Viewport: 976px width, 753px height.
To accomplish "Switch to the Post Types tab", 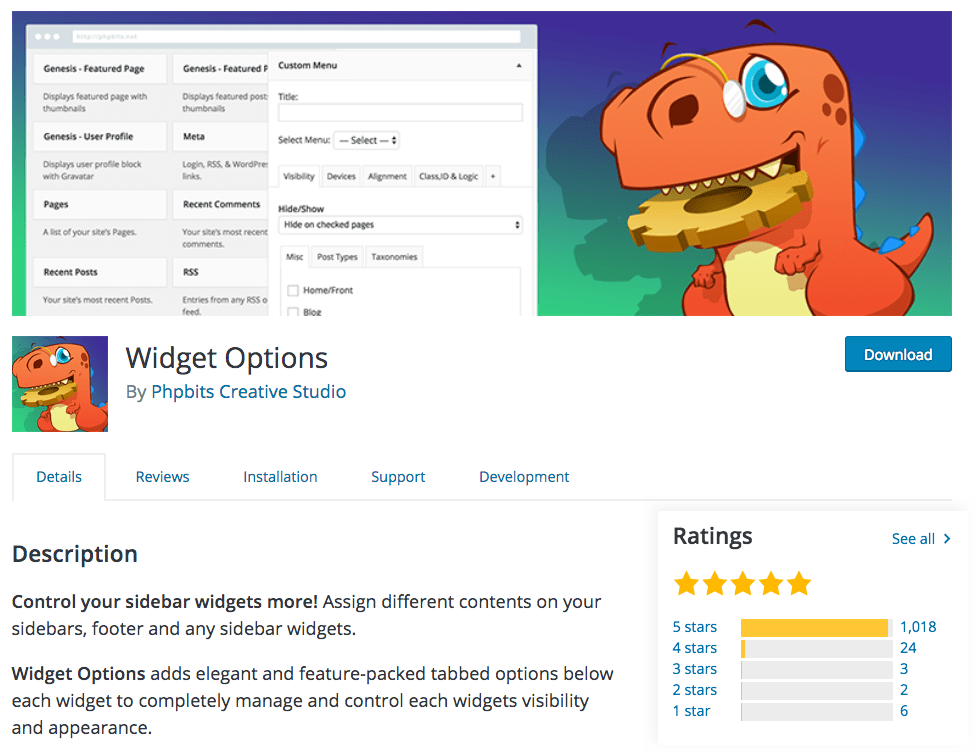I will pos(336,256).
